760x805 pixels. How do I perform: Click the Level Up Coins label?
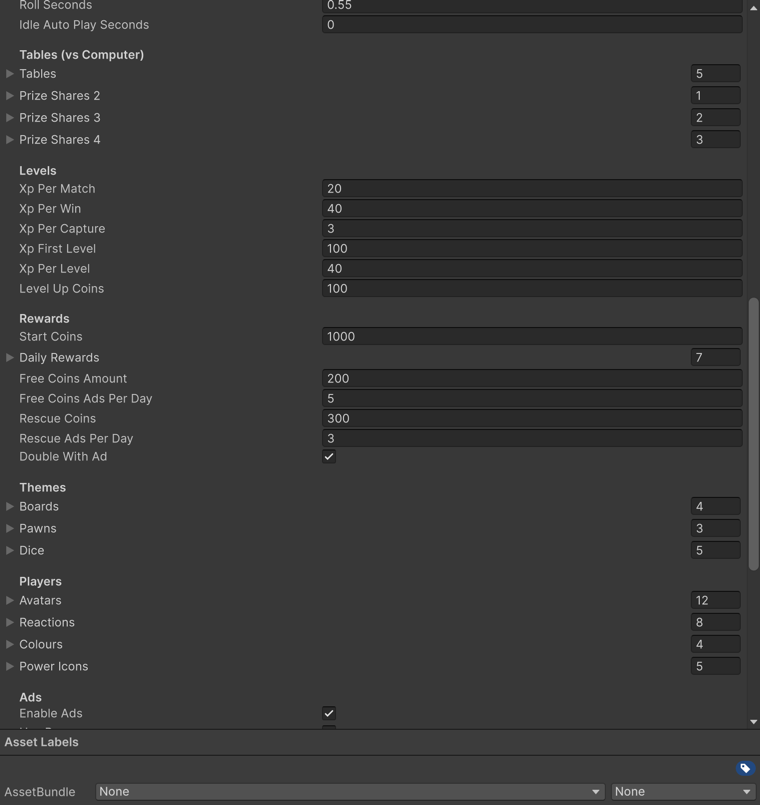click(x=62, y=289)
